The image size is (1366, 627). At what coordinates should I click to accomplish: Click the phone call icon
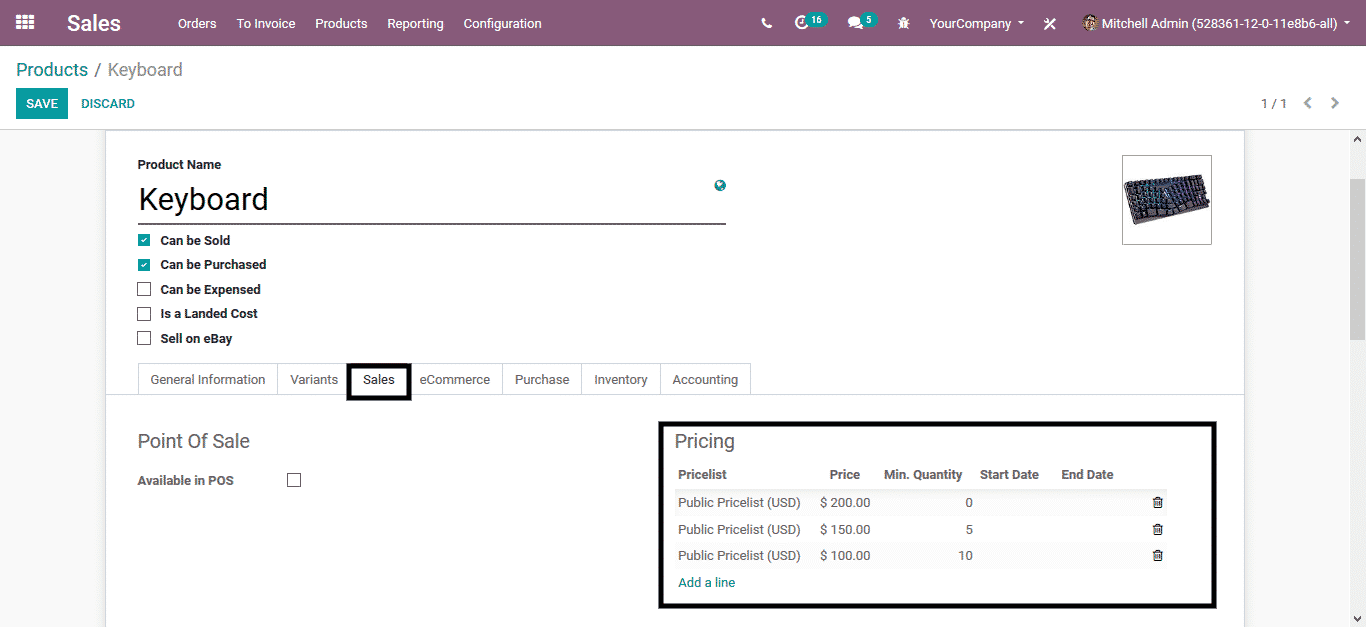click(x=766, y=23)
